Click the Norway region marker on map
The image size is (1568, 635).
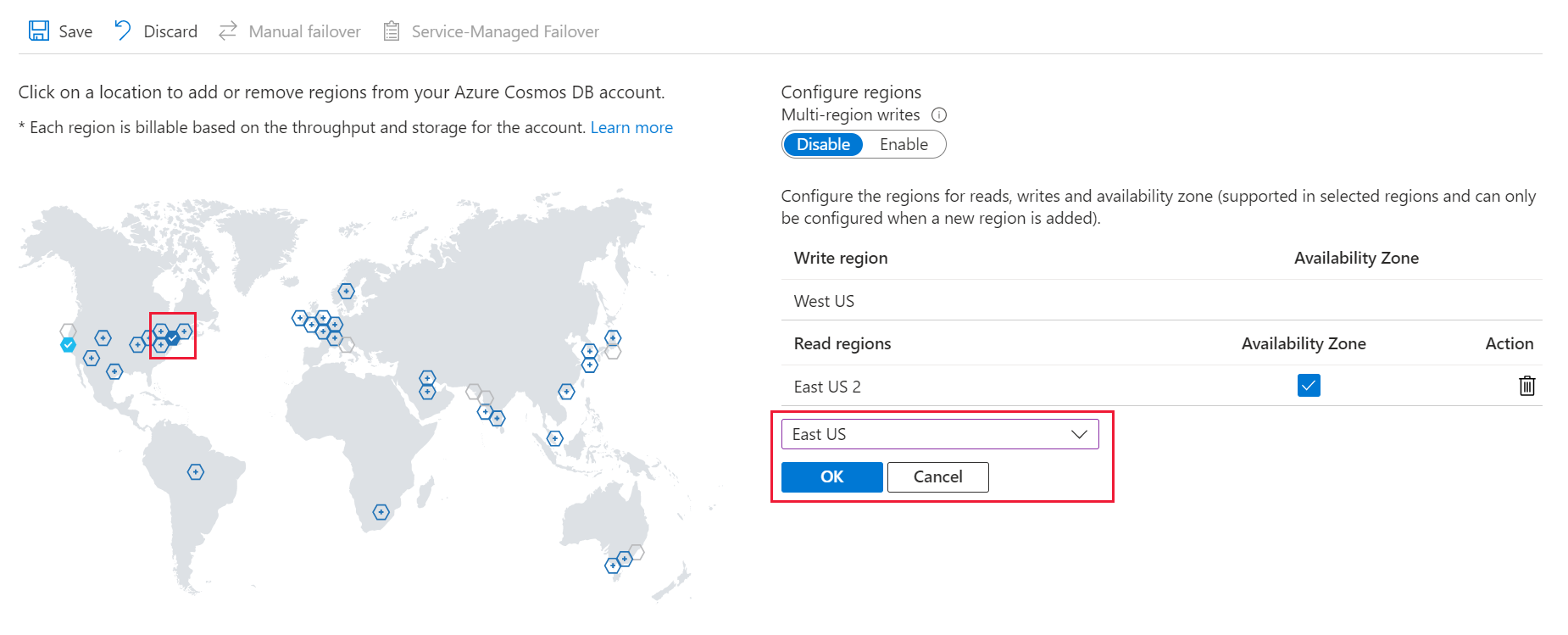[x=346, y=292]
